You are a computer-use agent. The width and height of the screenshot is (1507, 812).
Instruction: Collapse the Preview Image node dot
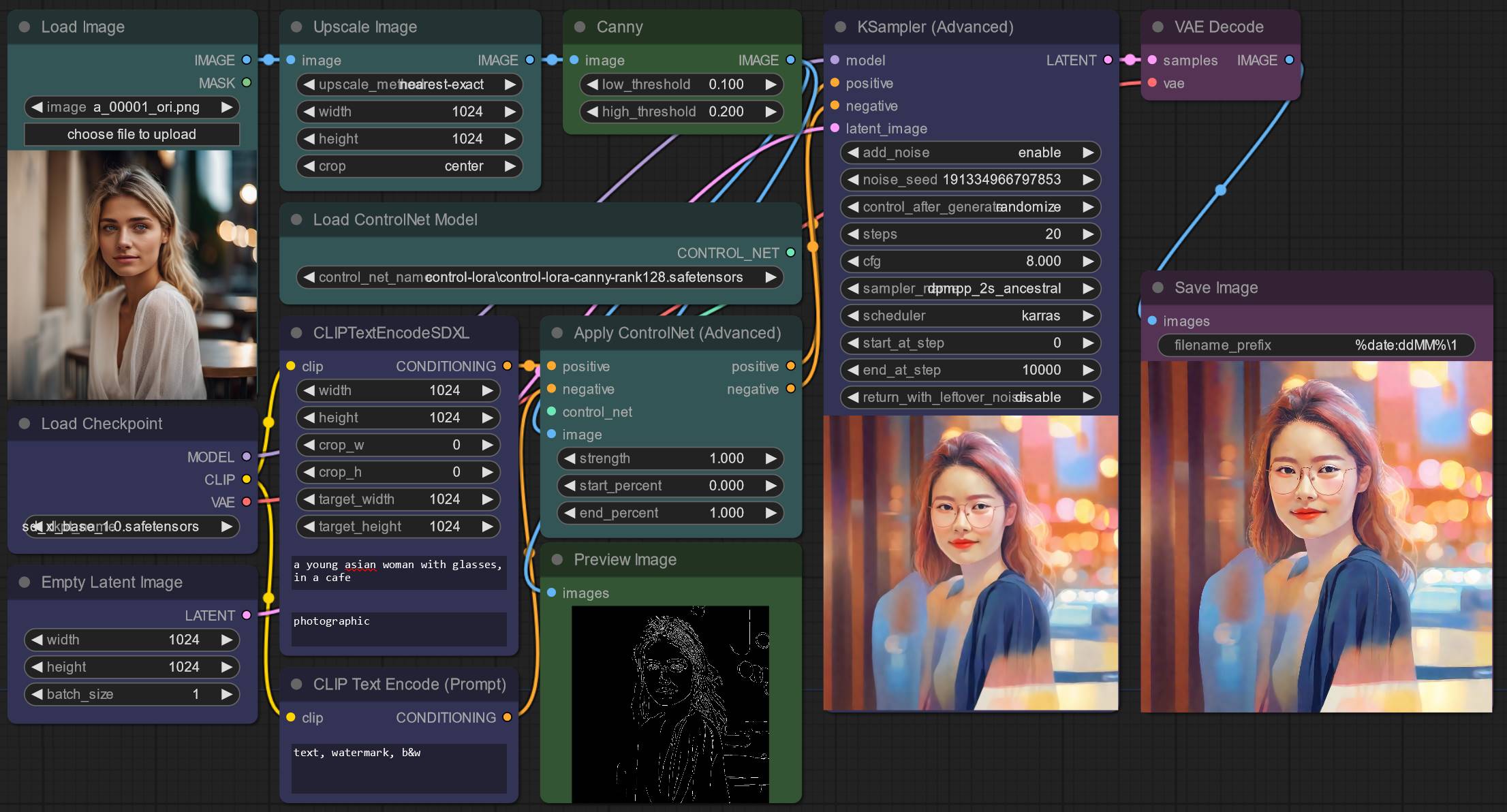coord(557,560)
